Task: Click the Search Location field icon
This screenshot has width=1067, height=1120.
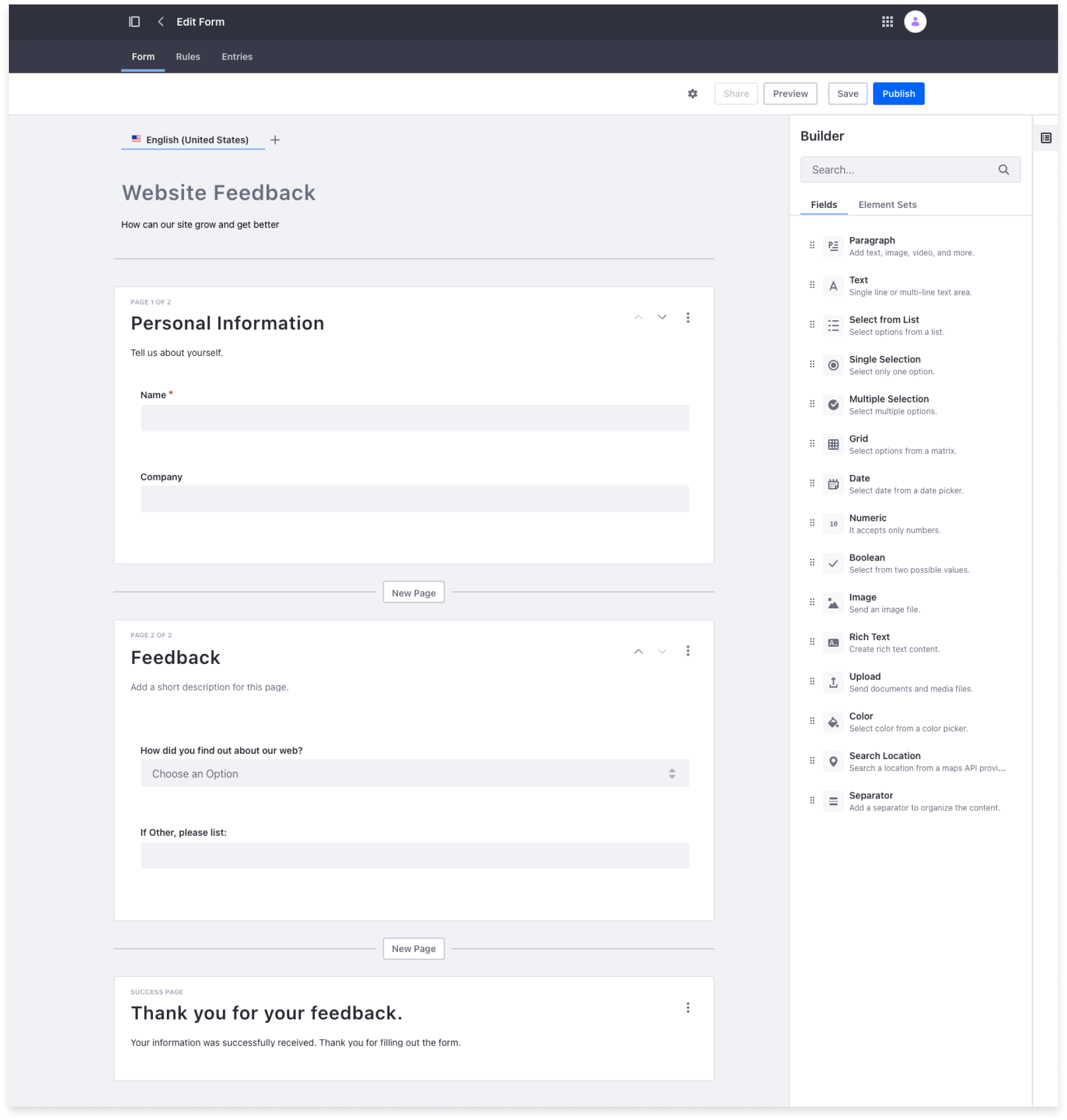Action: pyautogui.click(x=833, y=762)
